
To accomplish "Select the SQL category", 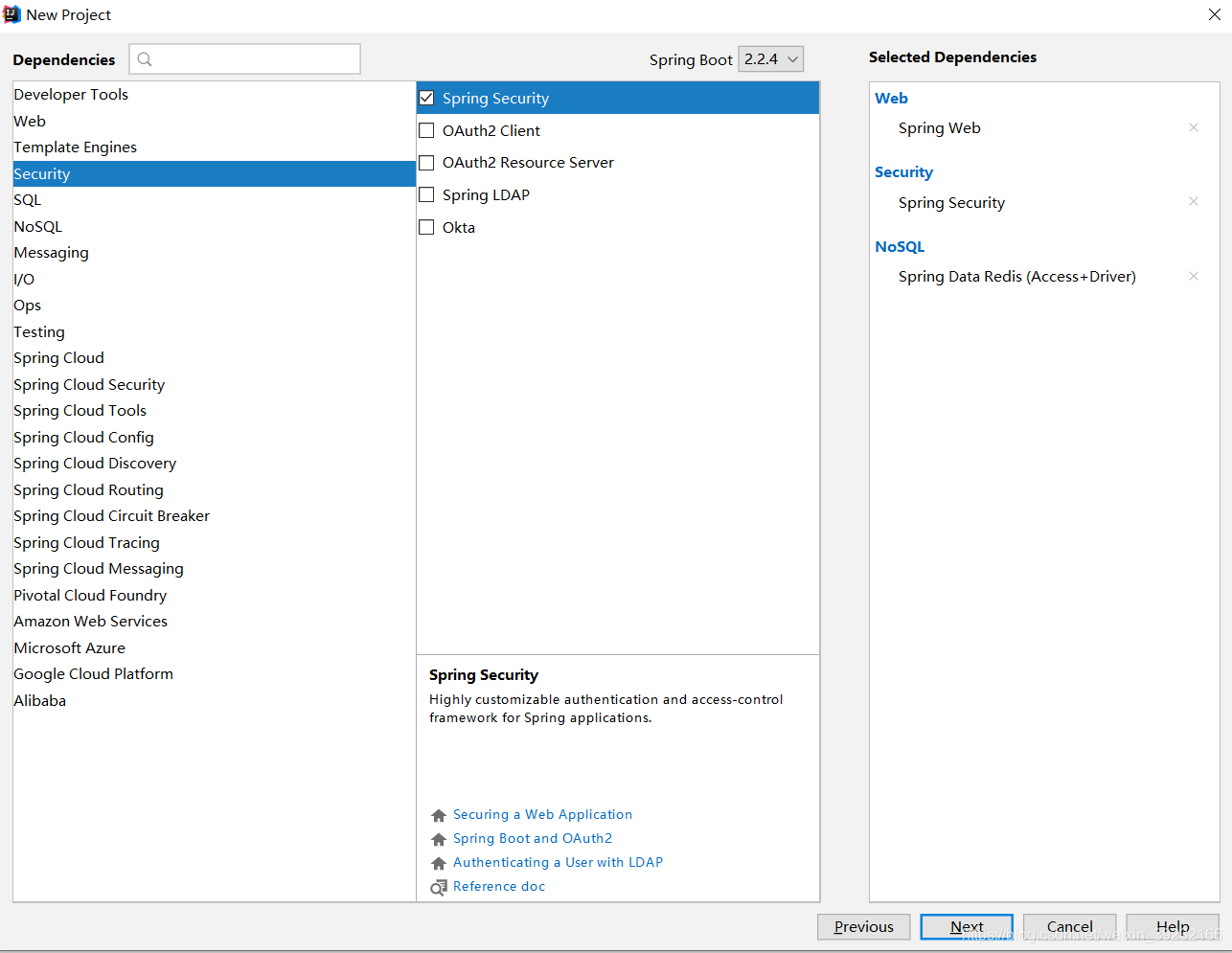I will (214, 199).
